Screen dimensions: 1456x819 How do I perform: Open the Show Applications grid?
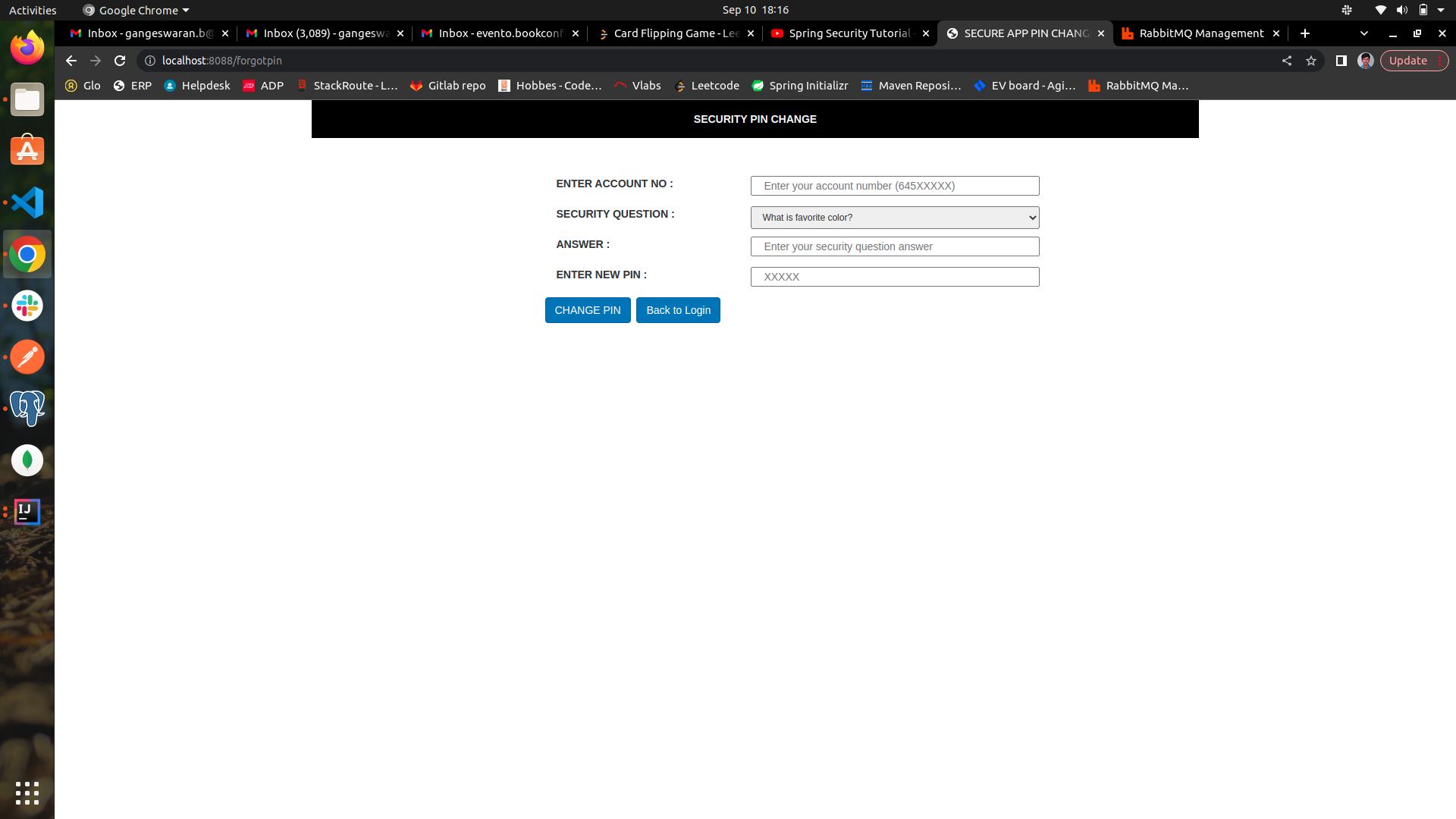[27, 794]
